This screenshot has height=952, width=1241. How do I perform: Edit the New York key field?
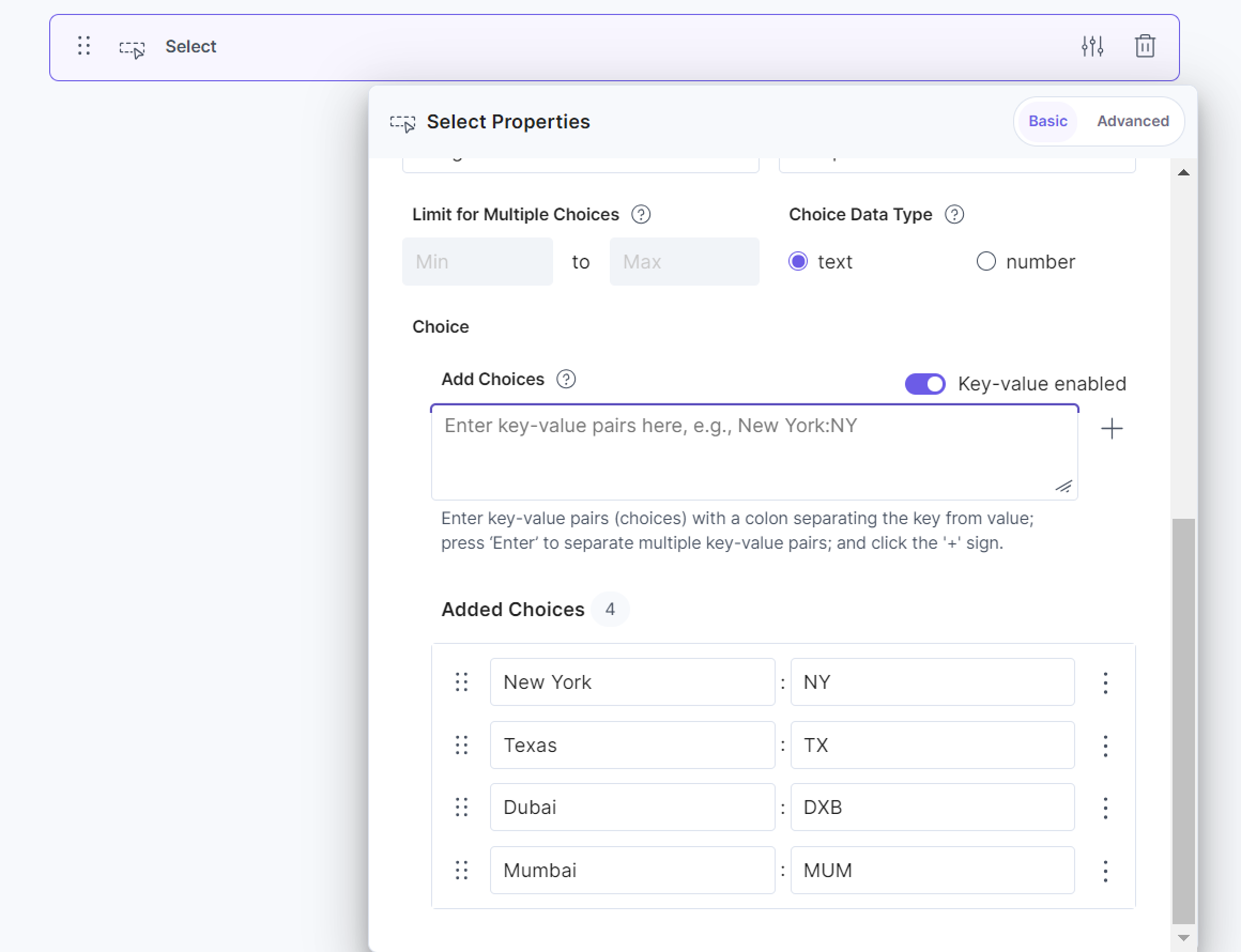[x=632, y=682]
